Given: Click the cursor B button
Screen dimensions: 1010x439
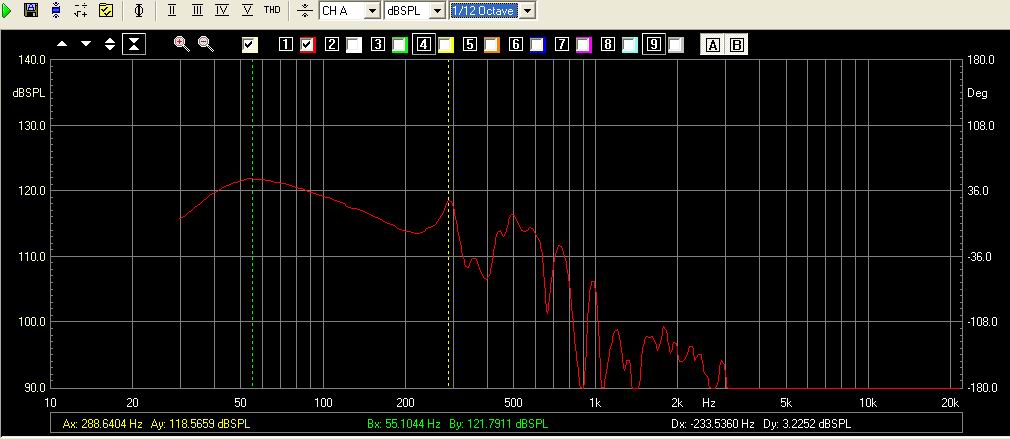Looking at the screenshot, I should click(737, 45).
